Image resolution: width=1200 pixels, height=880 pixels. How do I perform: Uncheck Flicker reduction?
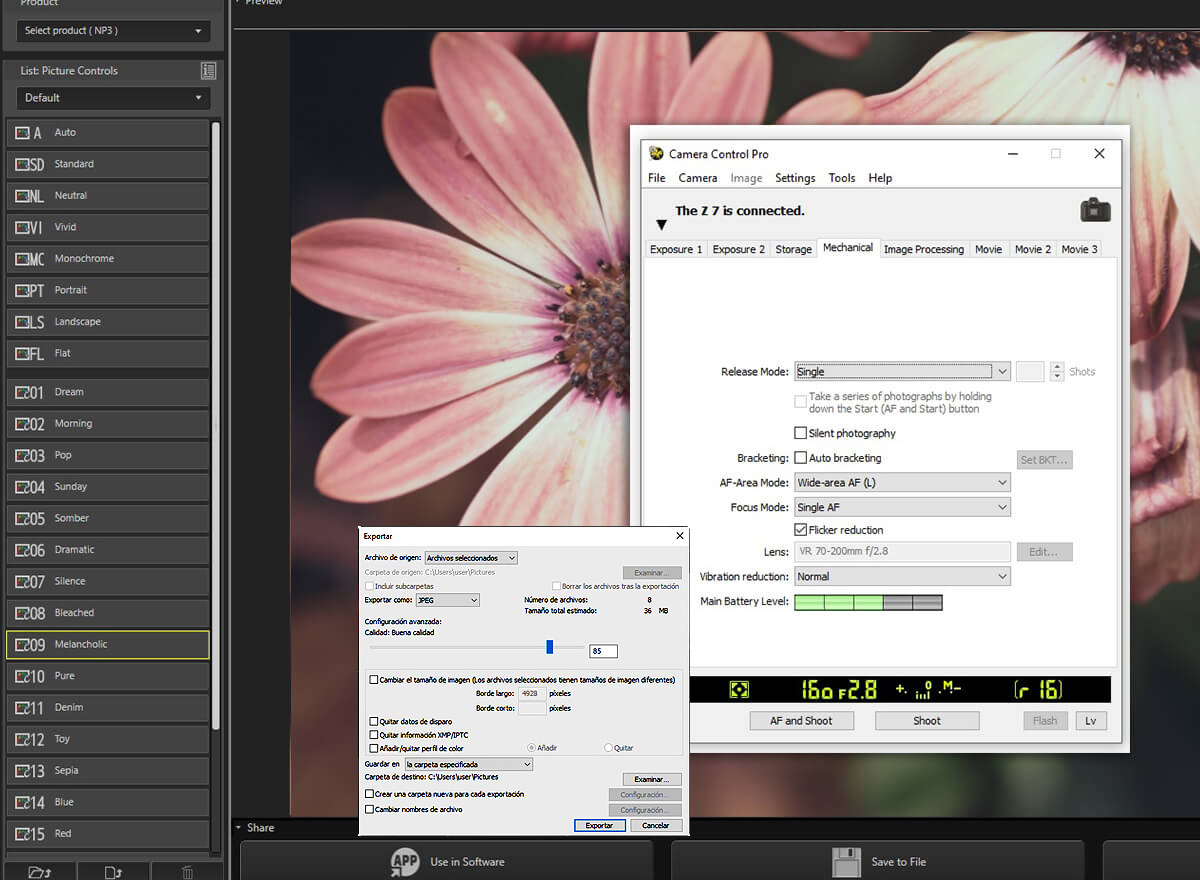800,530
